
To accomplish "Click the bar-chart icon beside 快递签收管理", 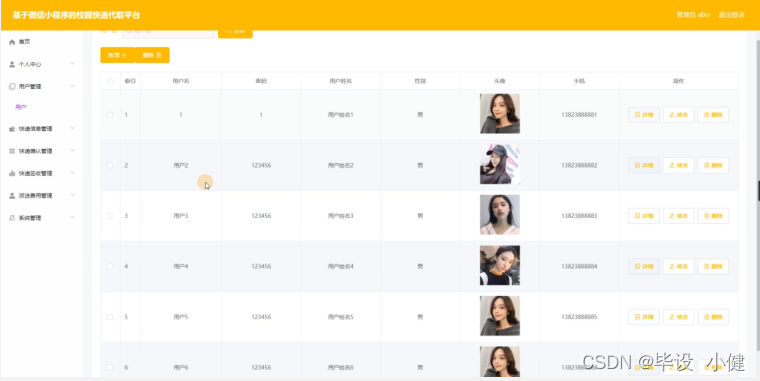I will coord(12,174).
